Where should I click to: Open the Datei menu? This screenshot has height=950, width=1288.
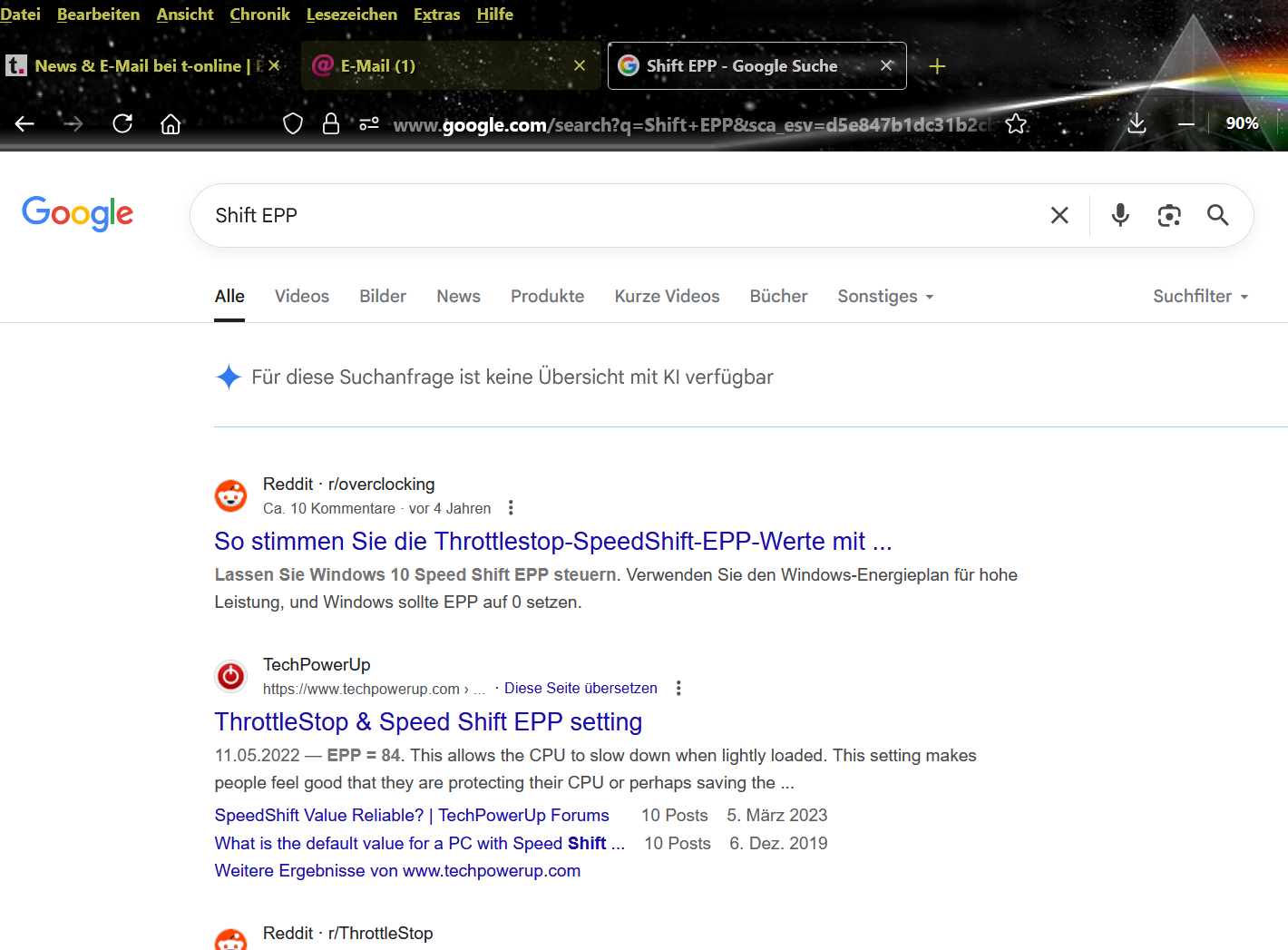click(20, 15)
